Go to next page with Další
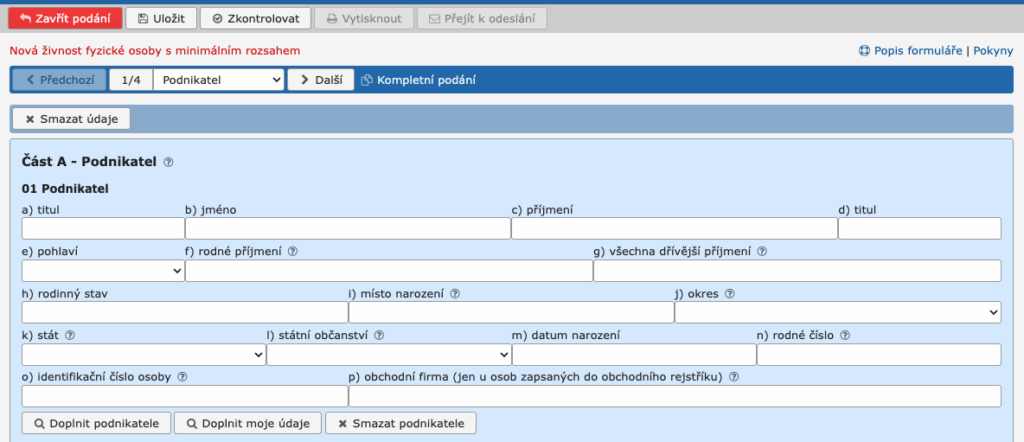1024x442 pixels. click(x=320, y=80)
